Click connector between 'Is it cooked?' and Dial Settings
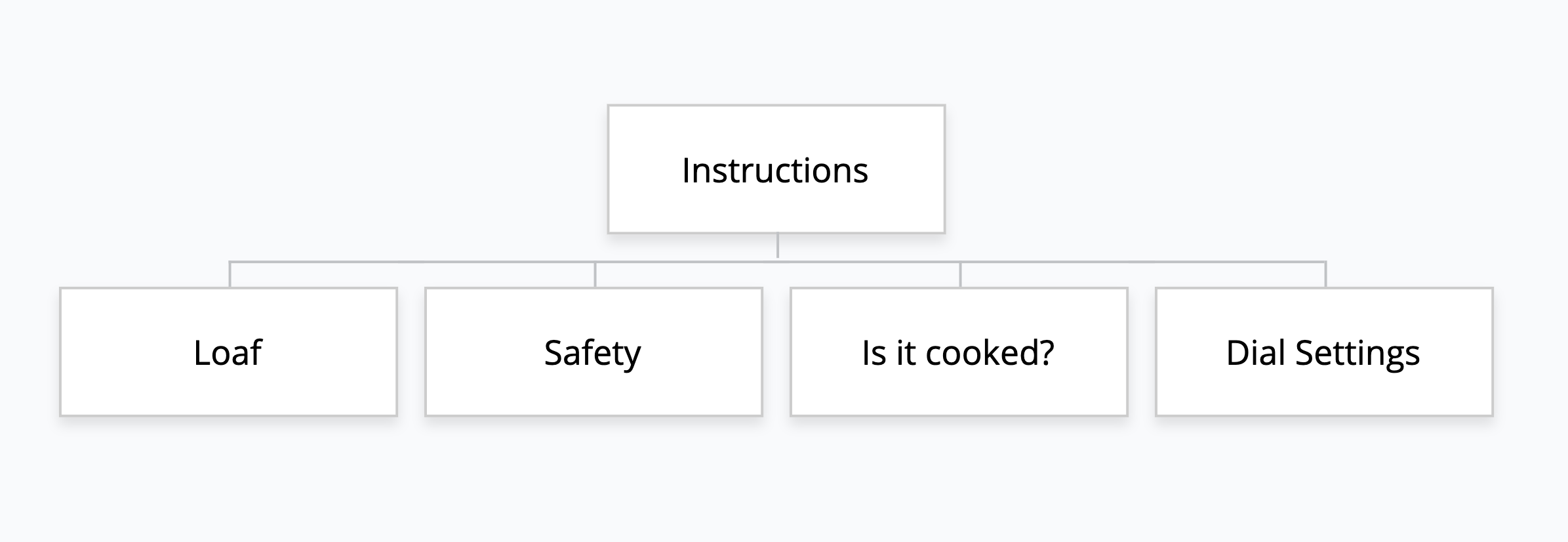Viewport: 1568px width, 542px height. tap(1142, 262)
